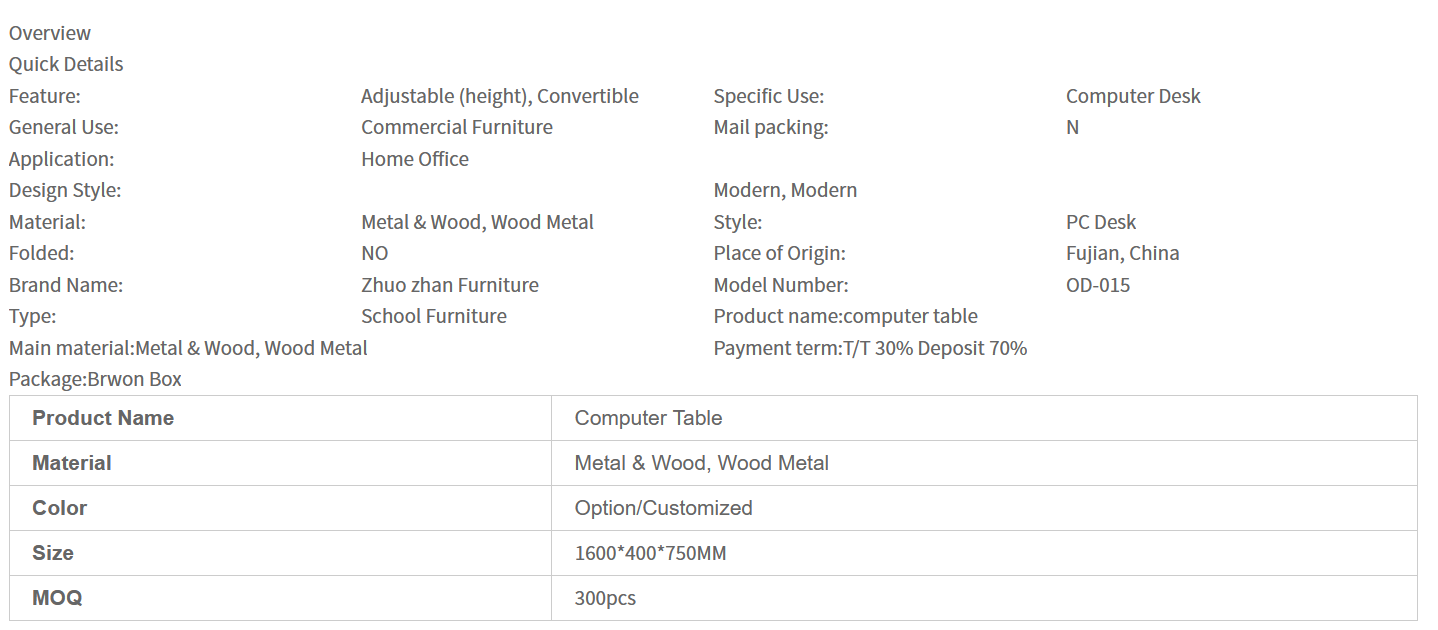This screenshot has height=630, width=1438.
Task: Click Commercial Furniture general use value
Action: point(456,127)
